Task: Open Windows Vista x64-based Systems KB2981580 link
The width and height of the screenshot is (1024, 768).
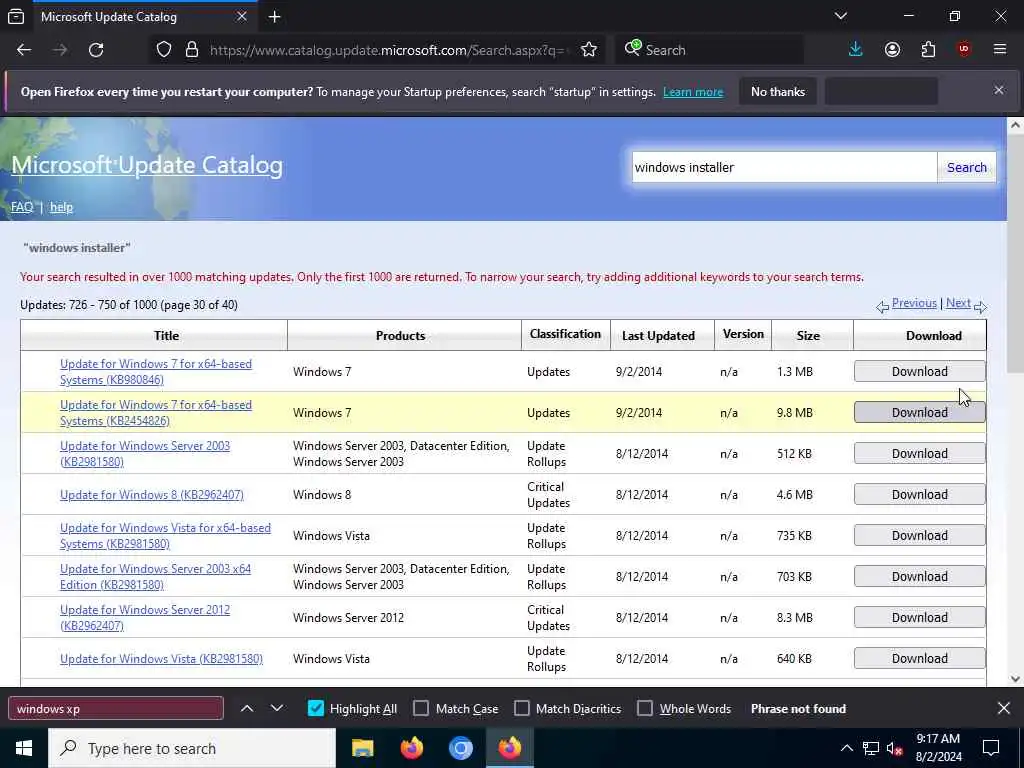Action: tap(165, 536)
